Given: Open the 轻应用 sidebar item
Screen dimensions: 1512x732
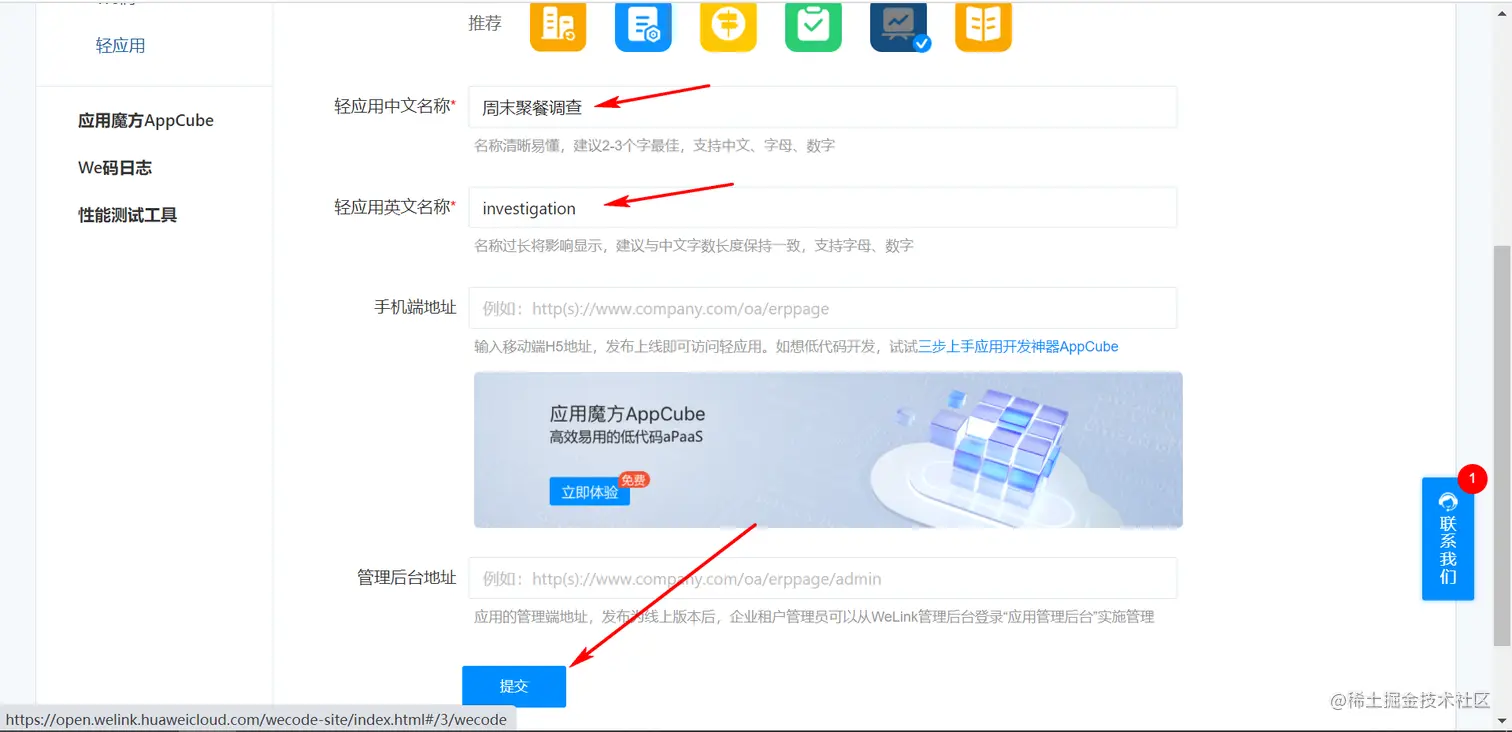Looking at the screenshot, I should coord(121,46).
